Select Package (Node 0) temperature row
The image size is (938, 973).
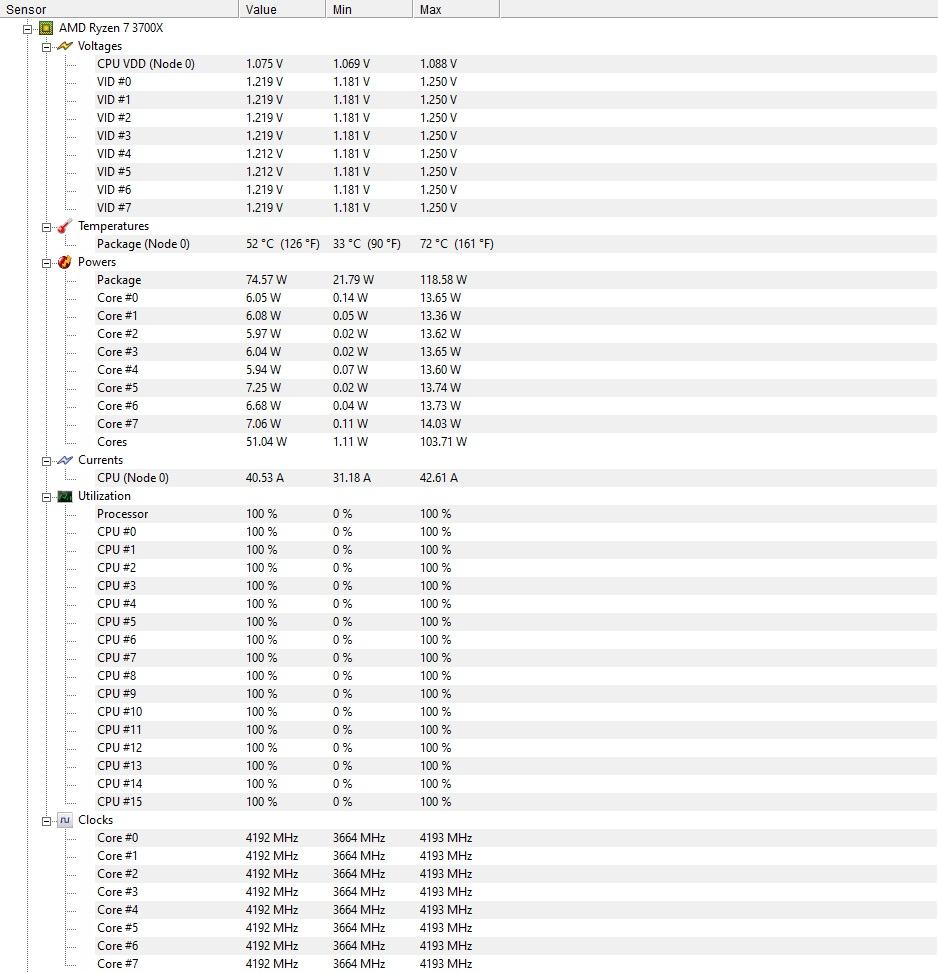pyautogui.click(x=515, y=244)
